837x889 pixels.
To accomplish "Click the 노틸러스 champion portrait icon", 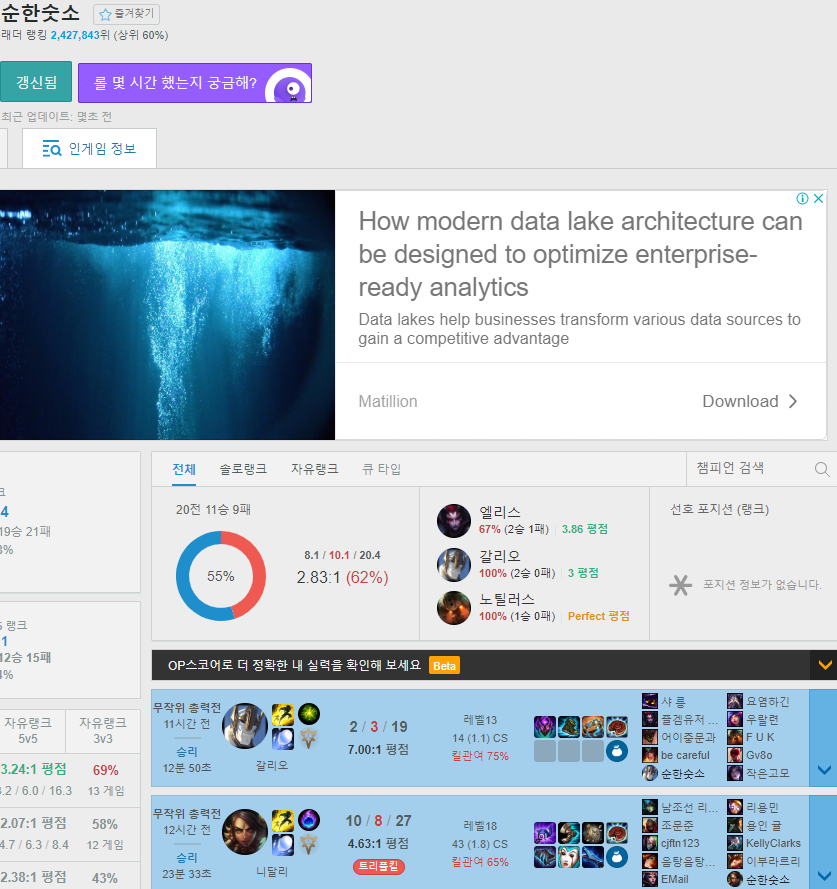I will [x=454, y=608].
